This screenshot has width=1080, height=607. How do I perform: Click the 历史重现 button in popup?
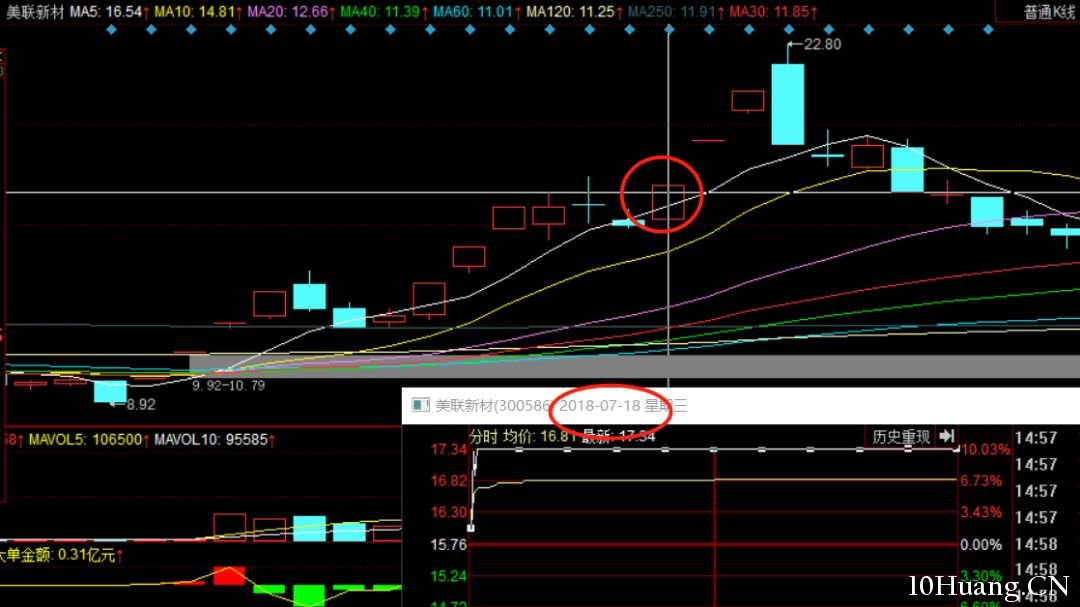coord(901,437)
